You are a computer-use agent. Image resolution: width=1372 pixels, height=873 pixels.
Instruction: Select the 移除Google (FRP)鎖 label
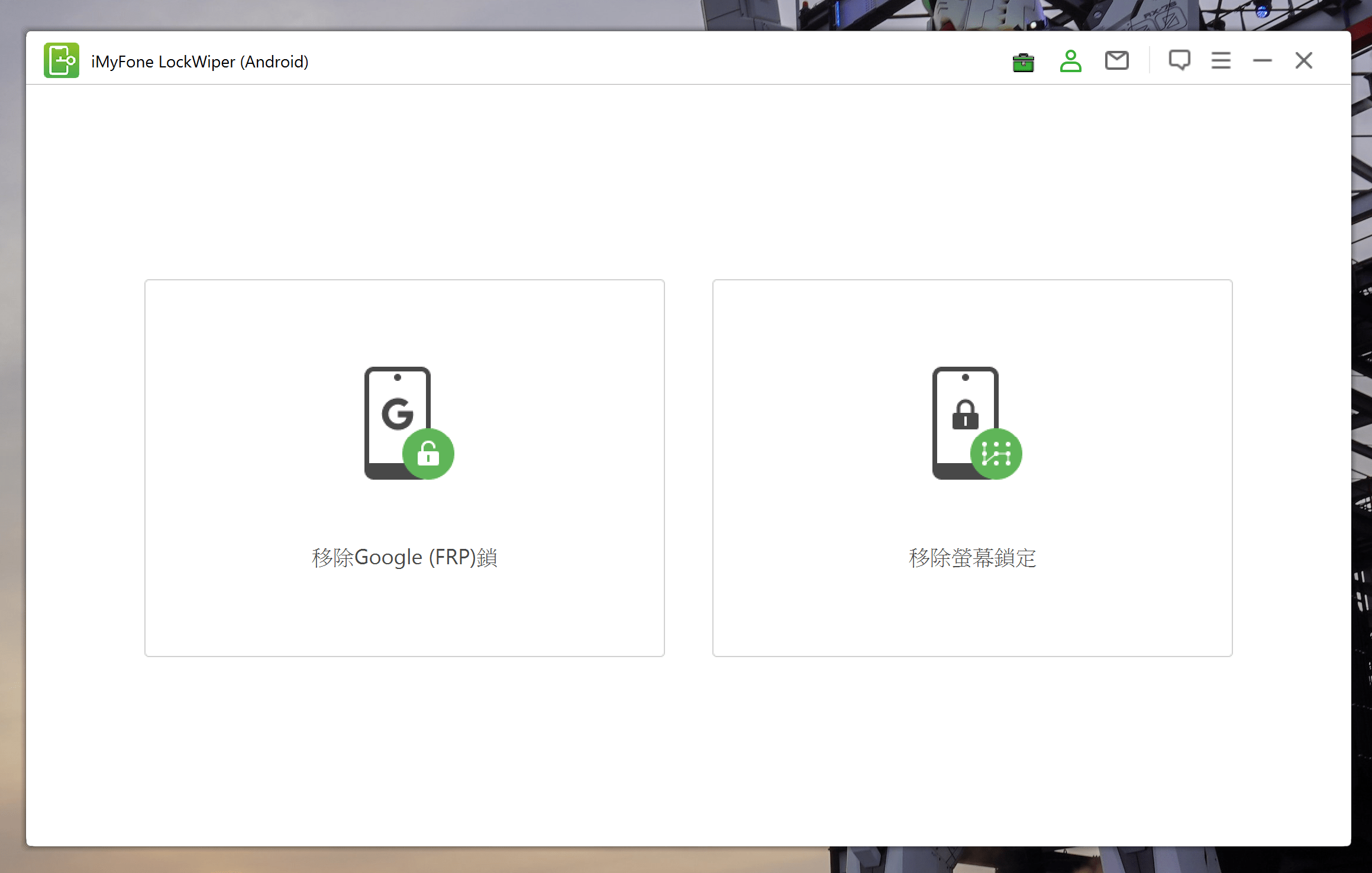(404, 557)
